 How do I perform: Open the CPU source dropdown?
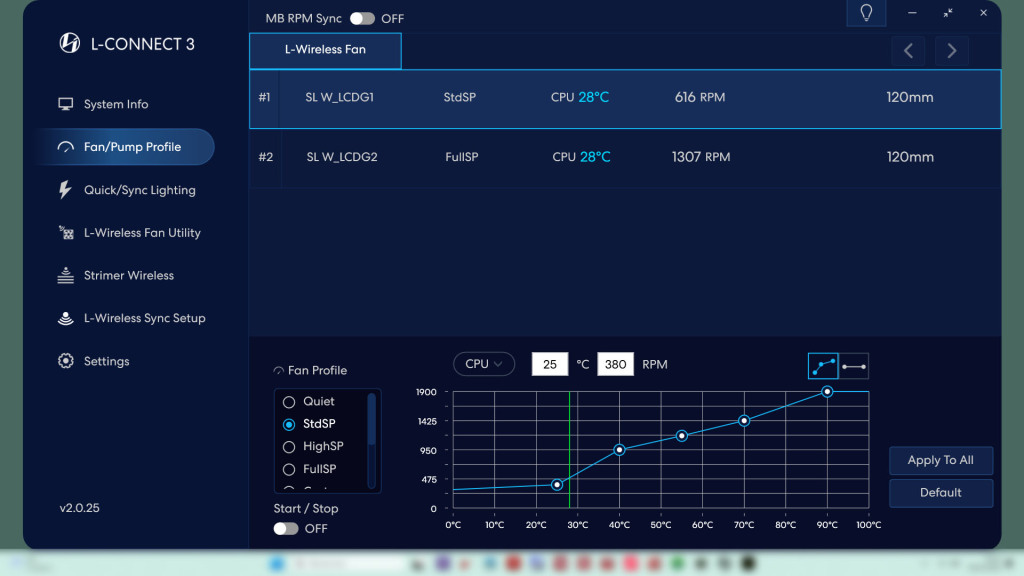(484, 364)
